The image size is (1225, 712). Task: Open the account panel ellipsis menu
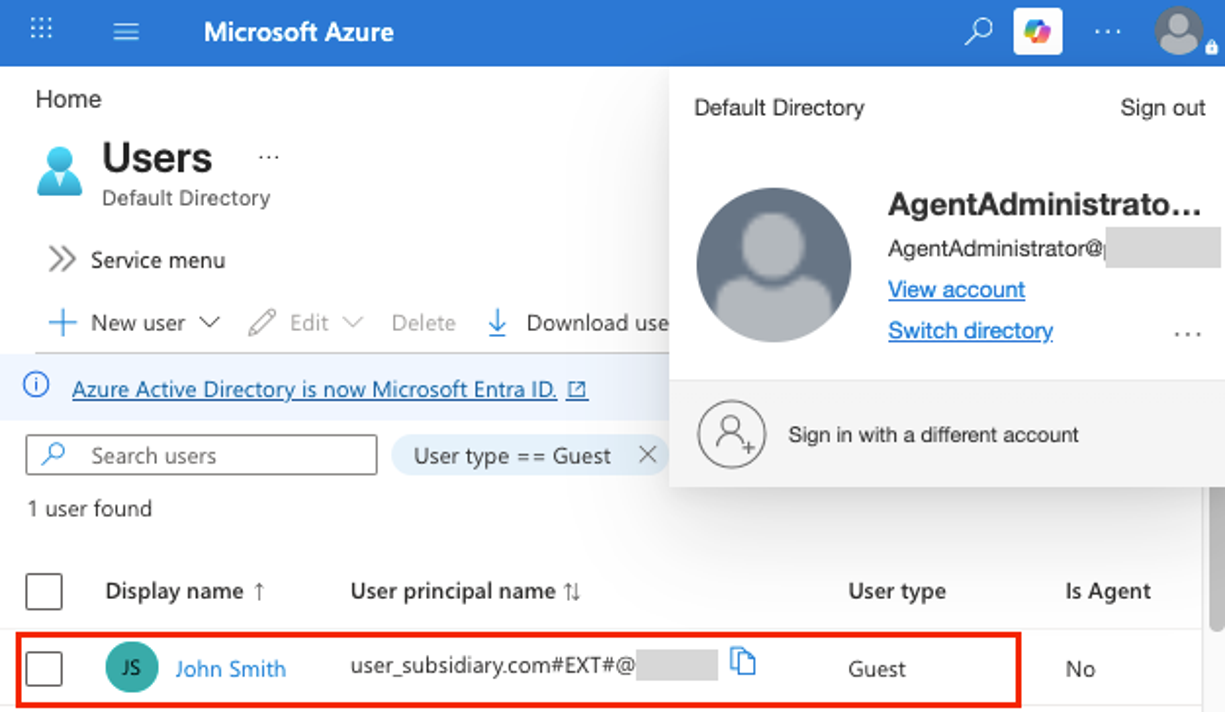pyautogui.click(x=1187, y=334)
